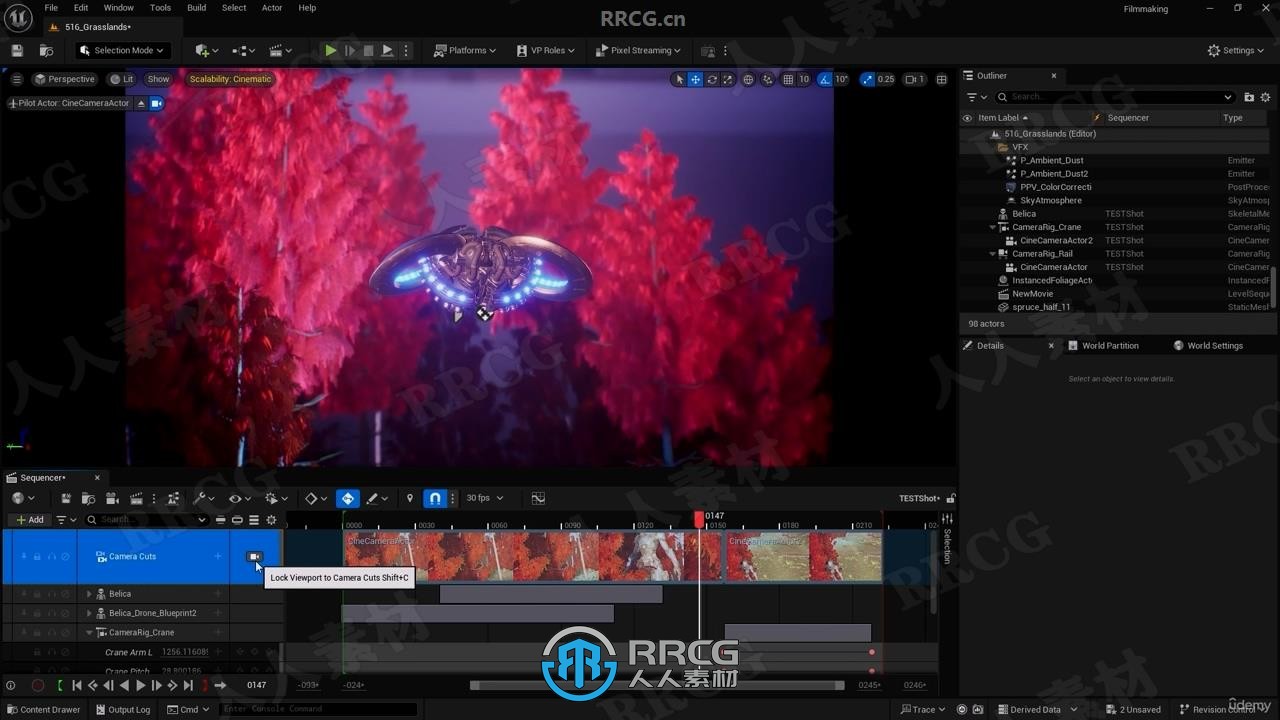Expand the VP Roles dropdown

pyautogui.click(x=545, y=50)
